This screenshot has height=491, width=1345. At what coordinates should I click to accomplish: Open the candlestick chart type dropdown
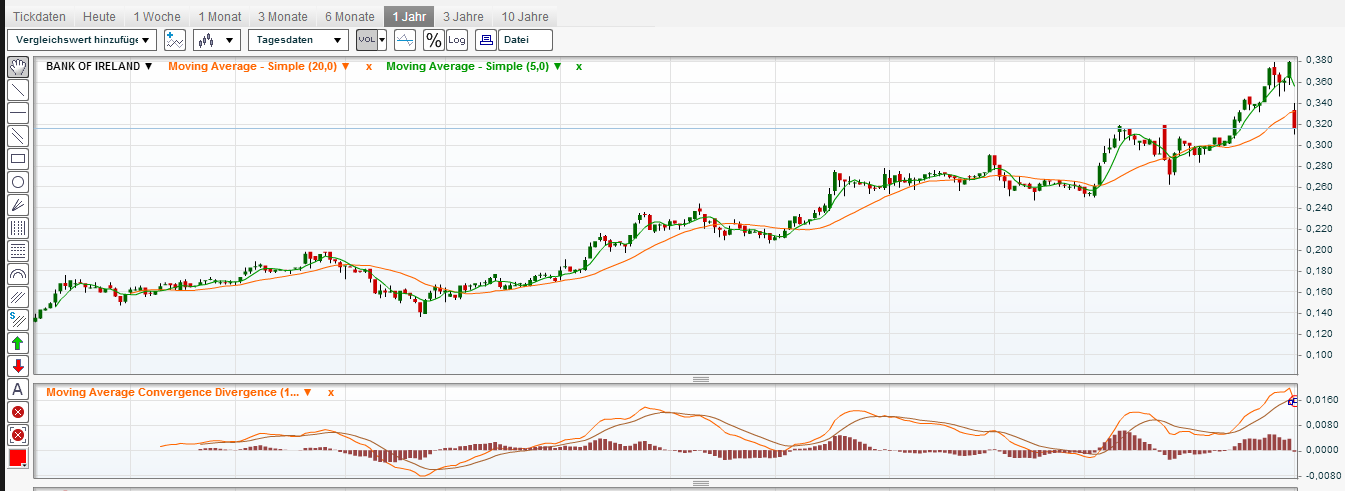click(217, 40)
